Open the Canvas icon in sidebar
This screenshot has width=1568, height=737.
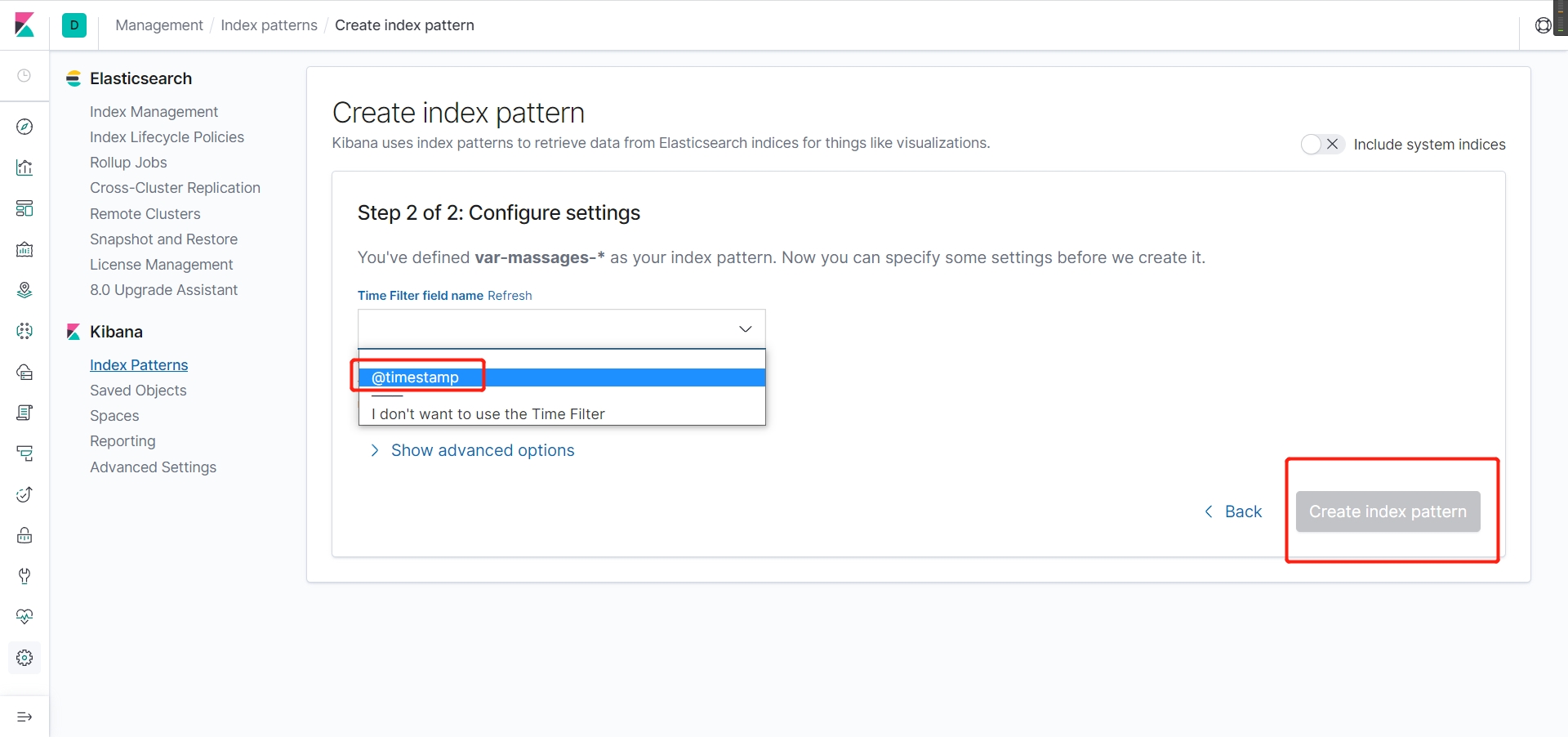24,249
